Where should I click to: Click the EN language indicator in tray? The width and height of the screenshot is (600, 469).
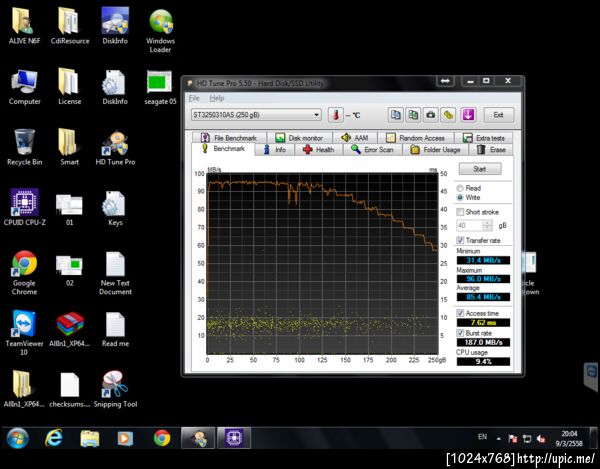482,436
